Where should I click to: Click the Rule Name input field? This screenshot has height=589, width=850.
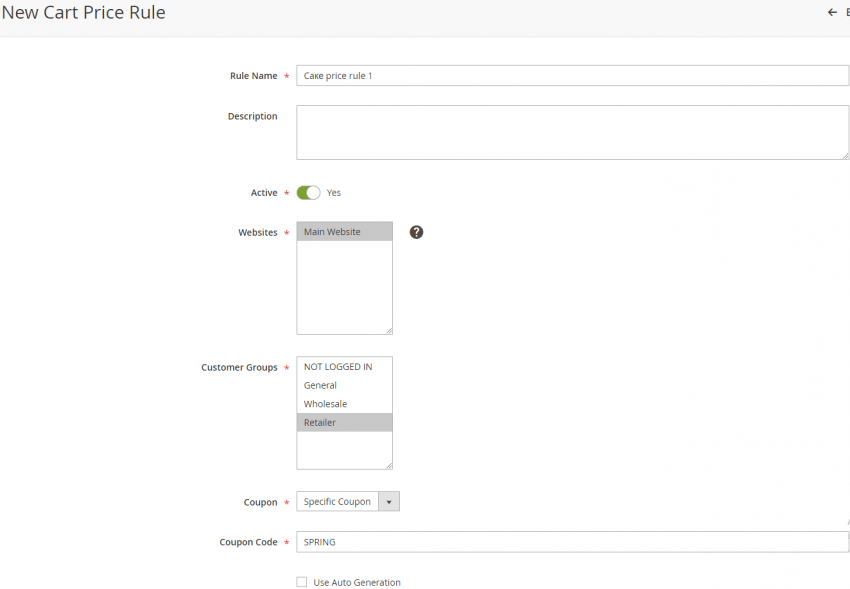click(572, 75)
